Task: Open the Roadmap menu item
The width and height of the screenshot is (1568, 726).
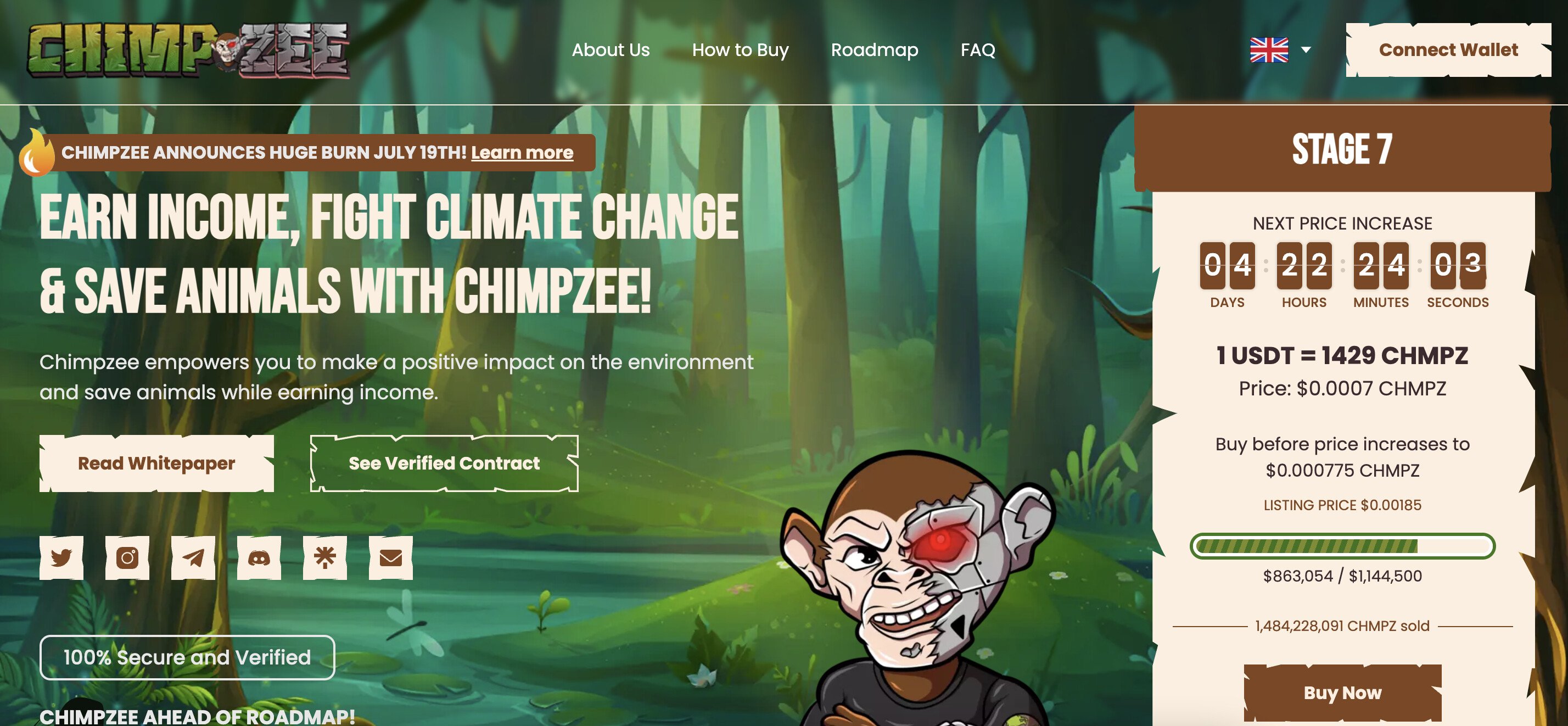Action: tap(875, 50)
